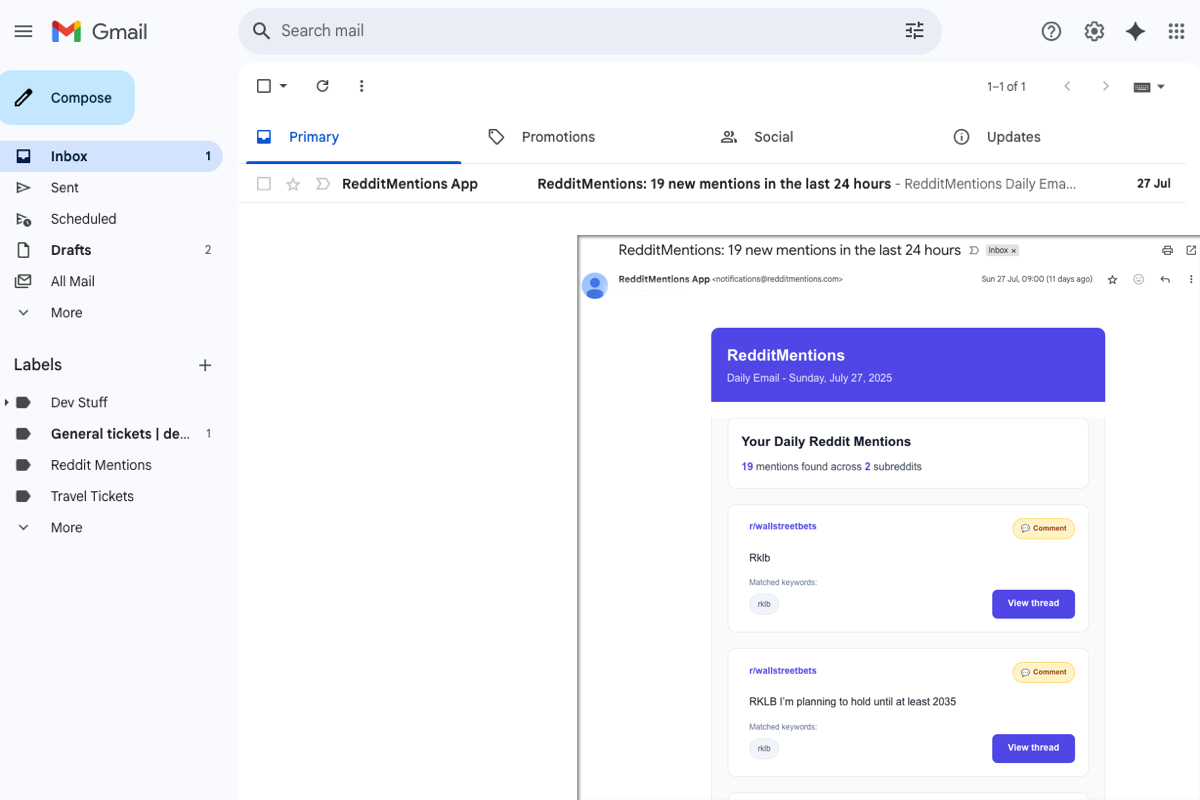1200x800 pixels.
Task: Open r/wallstreetbets link in Rklb card
Action: coord(783,526)
